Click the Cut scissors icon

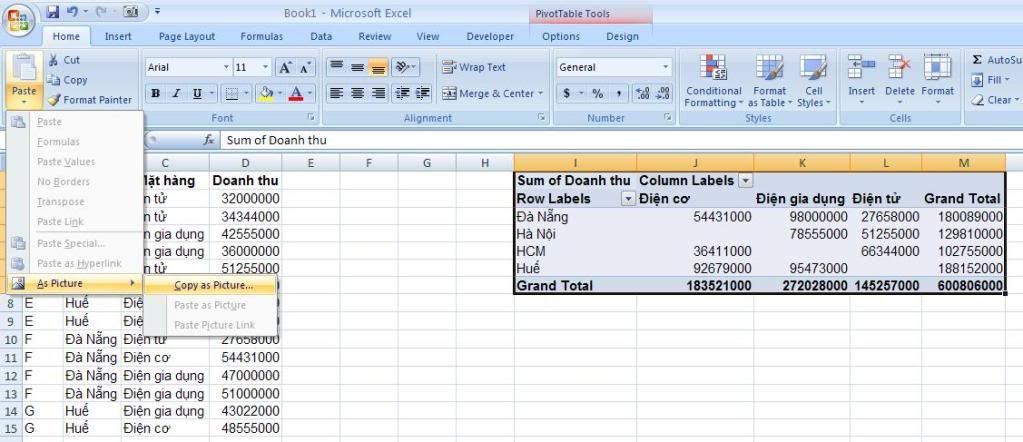54,60
